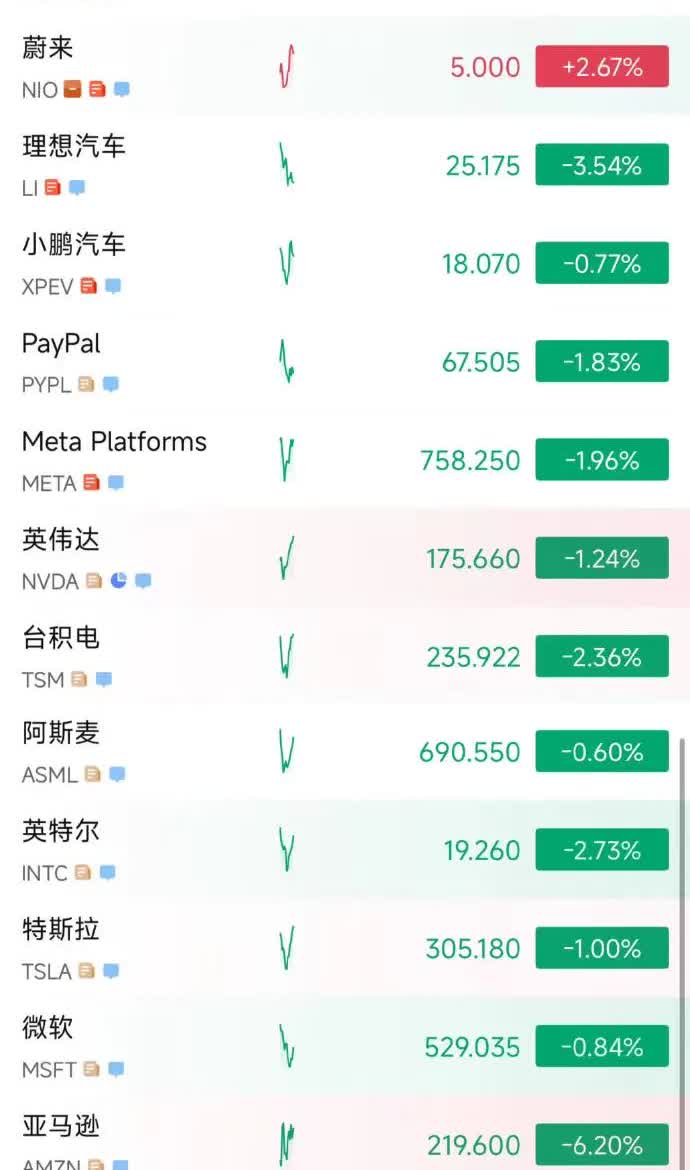
Task: Open the news icon next to ASML
Action: [92, 774]
